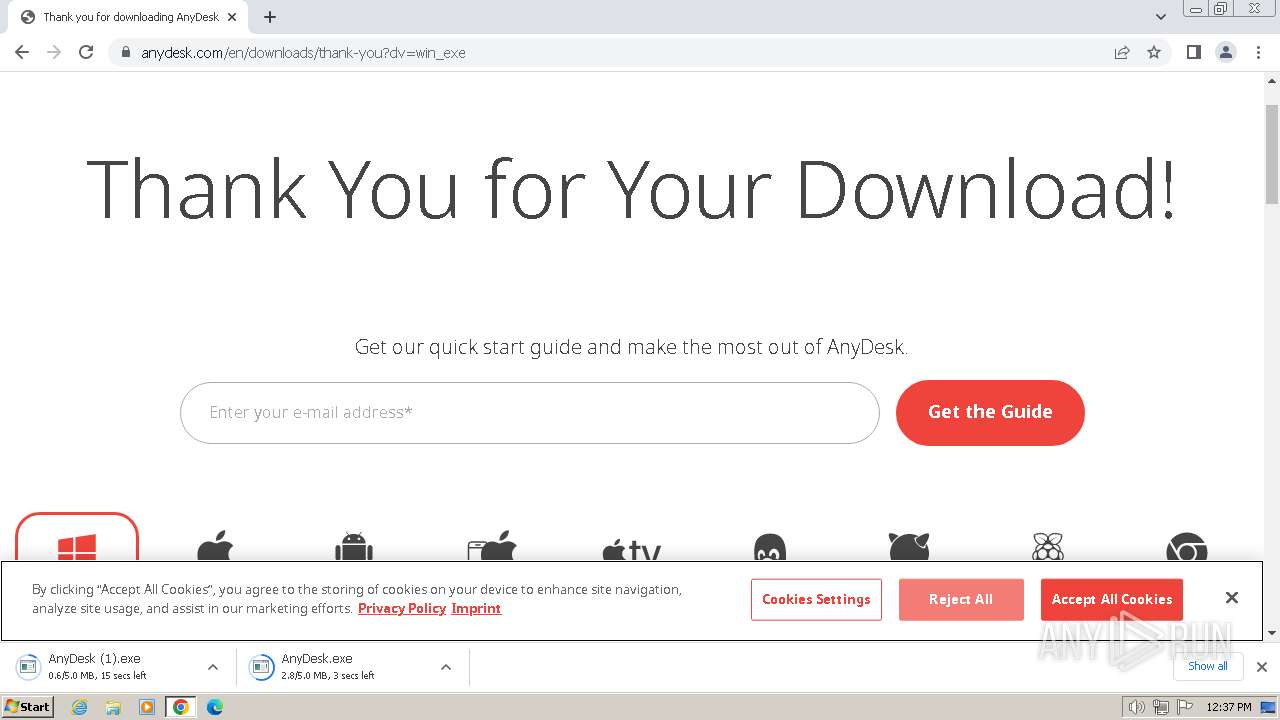Expand options for AnyDesk.exe download

coord(446,667)
